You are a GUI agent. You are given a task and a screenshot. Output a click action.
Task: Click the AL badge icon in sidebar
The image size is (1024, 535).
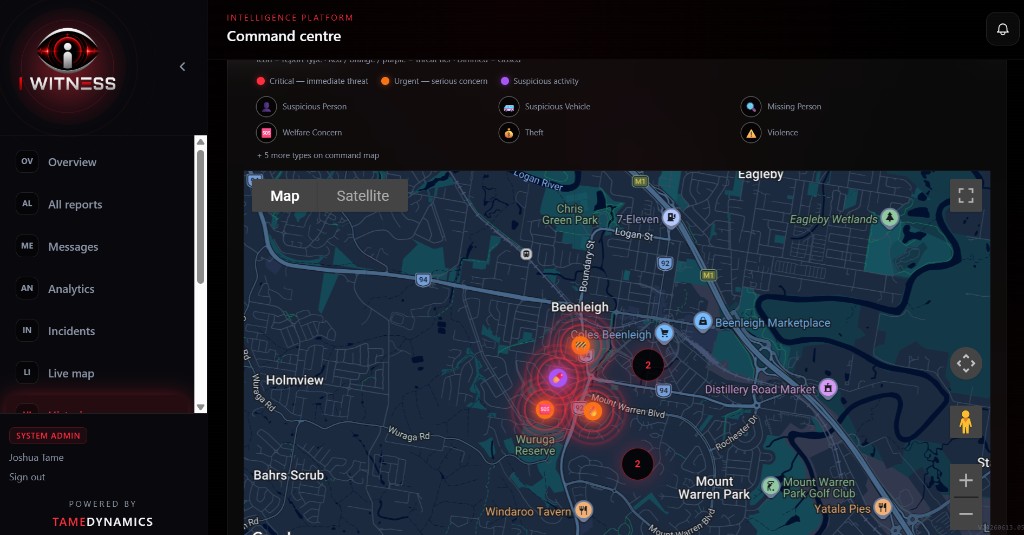27,204
